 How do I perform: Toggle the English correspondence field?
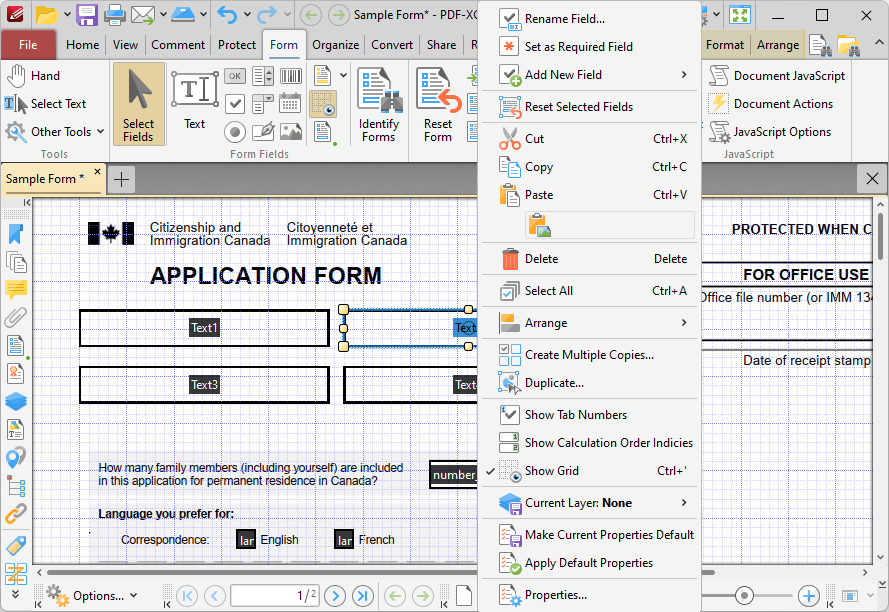pyautogui.click(x=246, y=539)
